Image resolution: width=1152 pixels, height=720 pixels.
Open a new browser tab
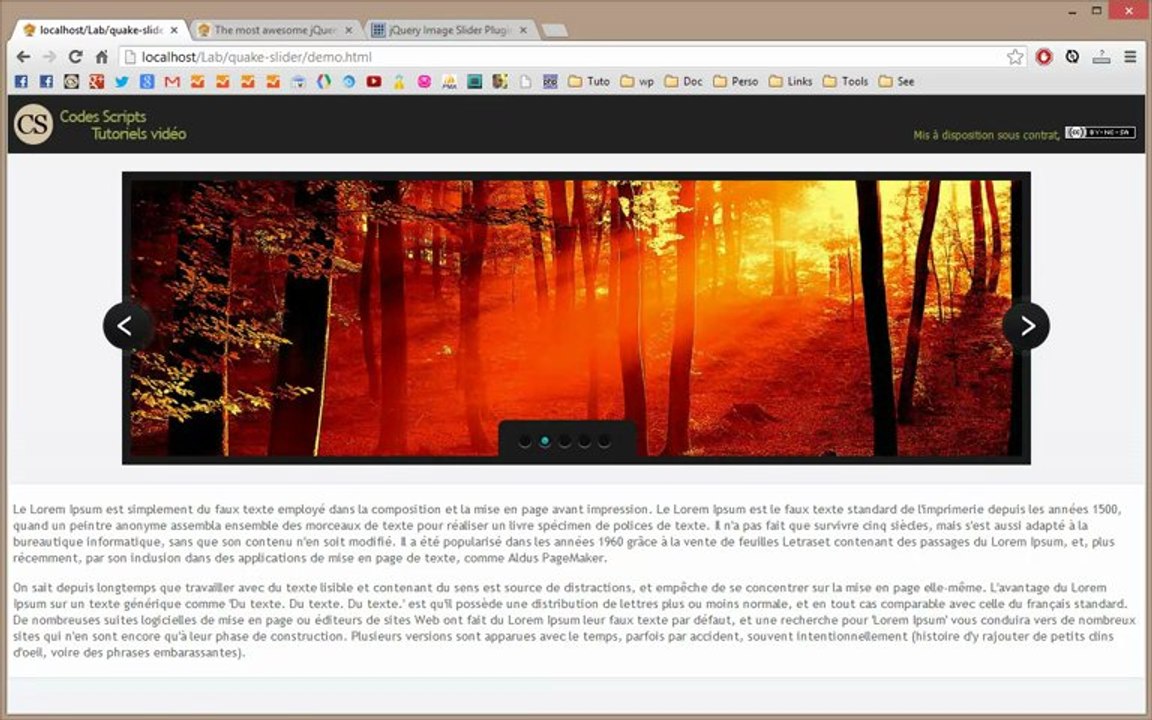pos(555,30)
